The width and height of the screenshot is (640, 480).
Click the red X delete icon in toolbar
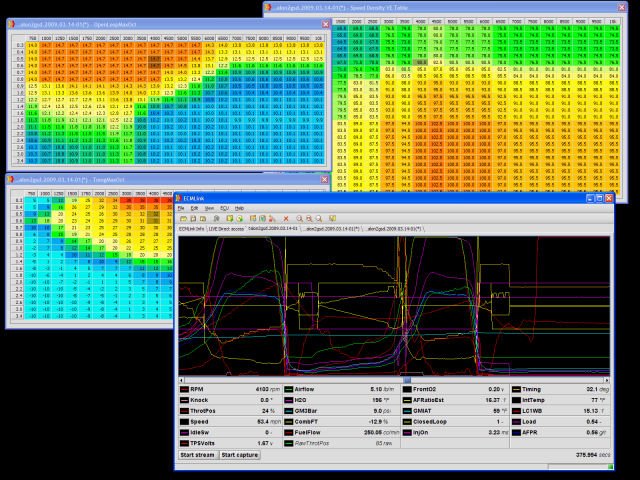(x=286, y=218)
